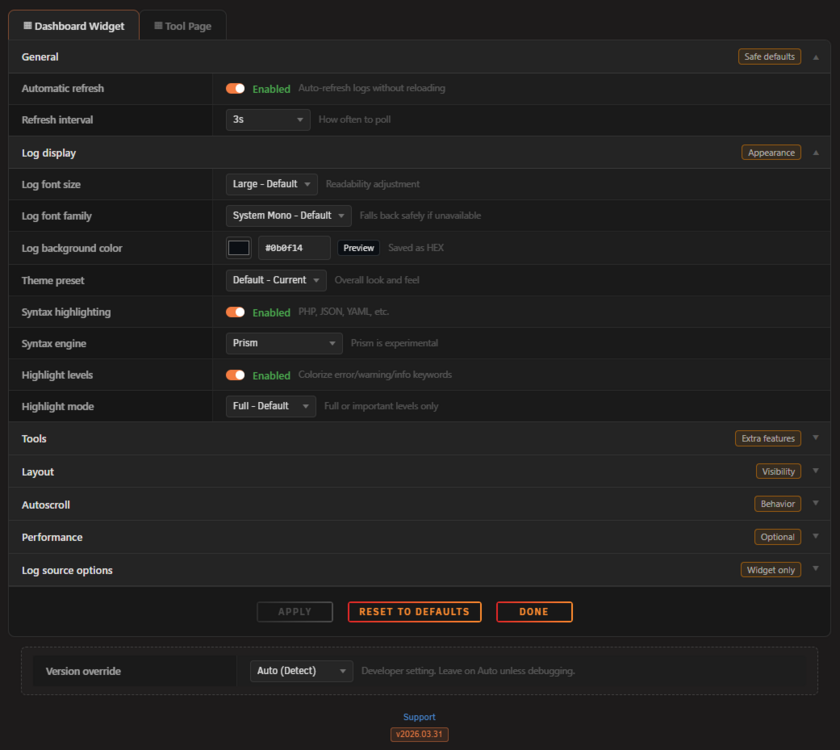Click the Visibility badge on Layout
Screen dimensions: 840x750
click(778, 471)
